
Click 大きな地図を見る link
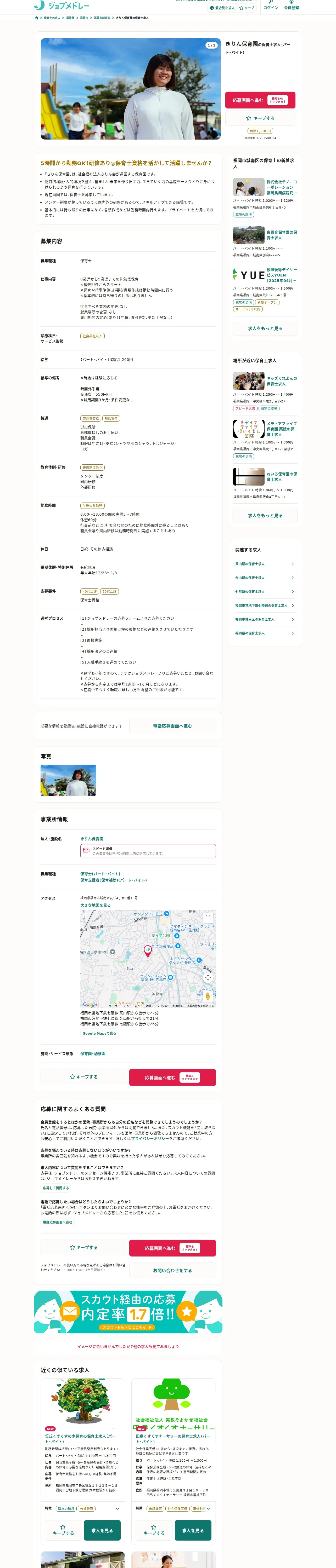pyautogui.click(x=96, y=905)
